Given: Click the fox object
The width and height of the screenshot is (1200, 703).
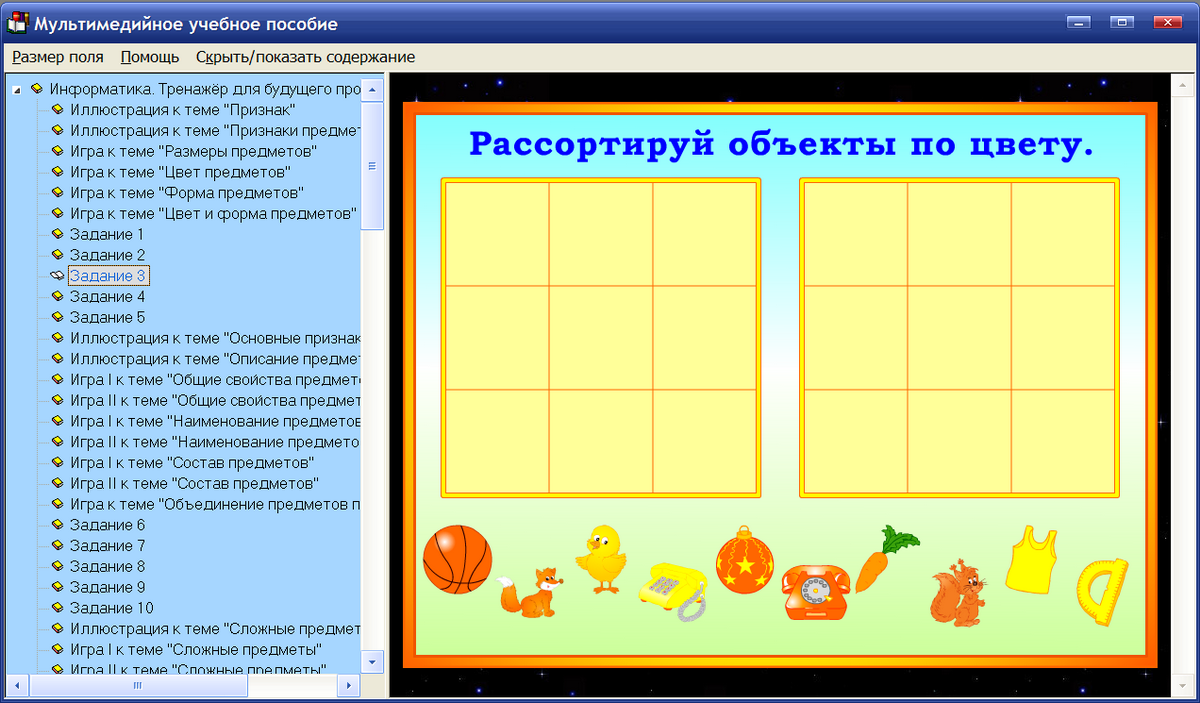Looking at the screenshot, I should point(528,587).
